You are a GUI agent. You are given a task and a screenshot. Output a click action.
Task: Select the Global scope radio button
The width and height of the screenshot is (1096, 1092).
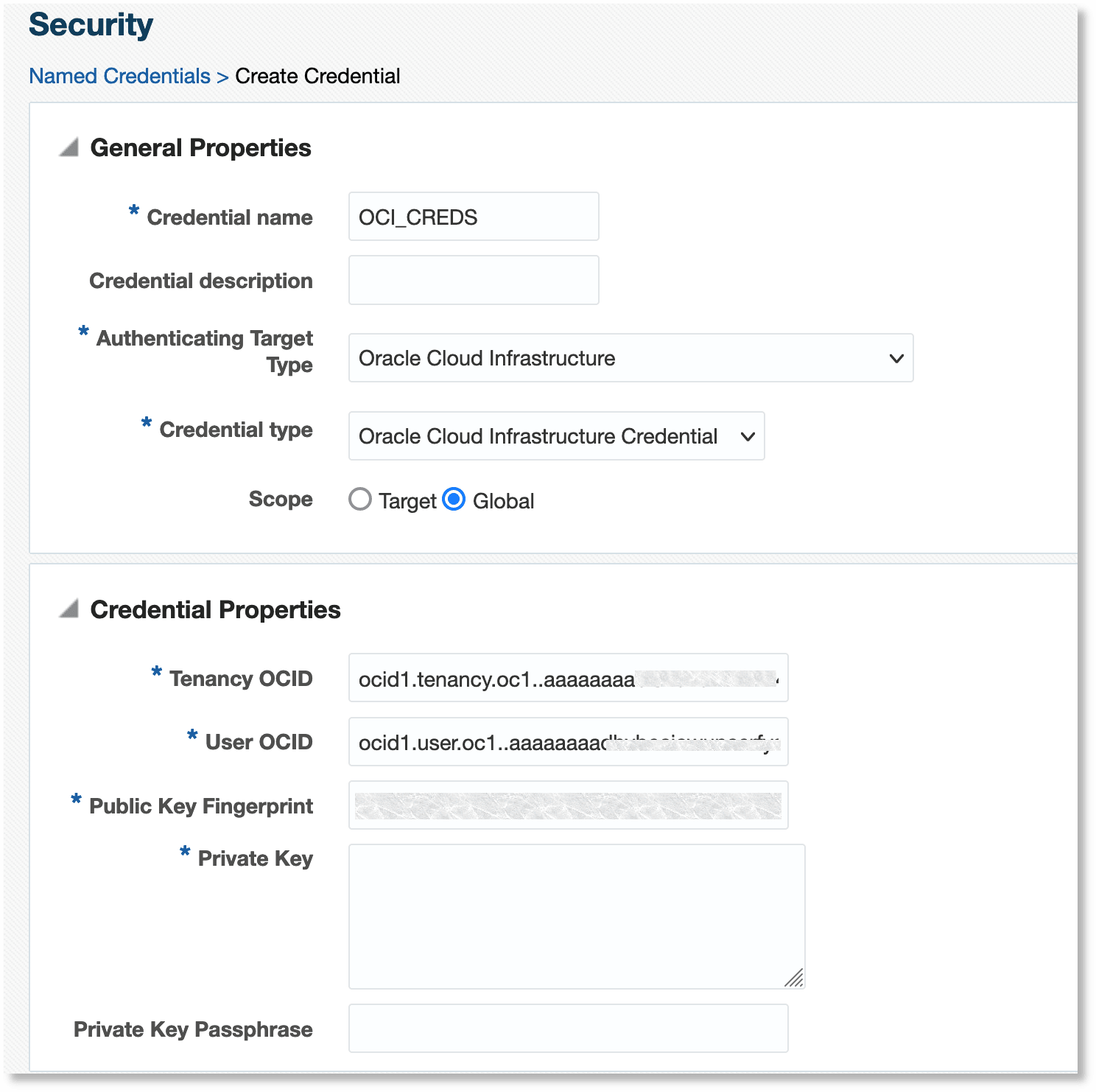point(455,500)
